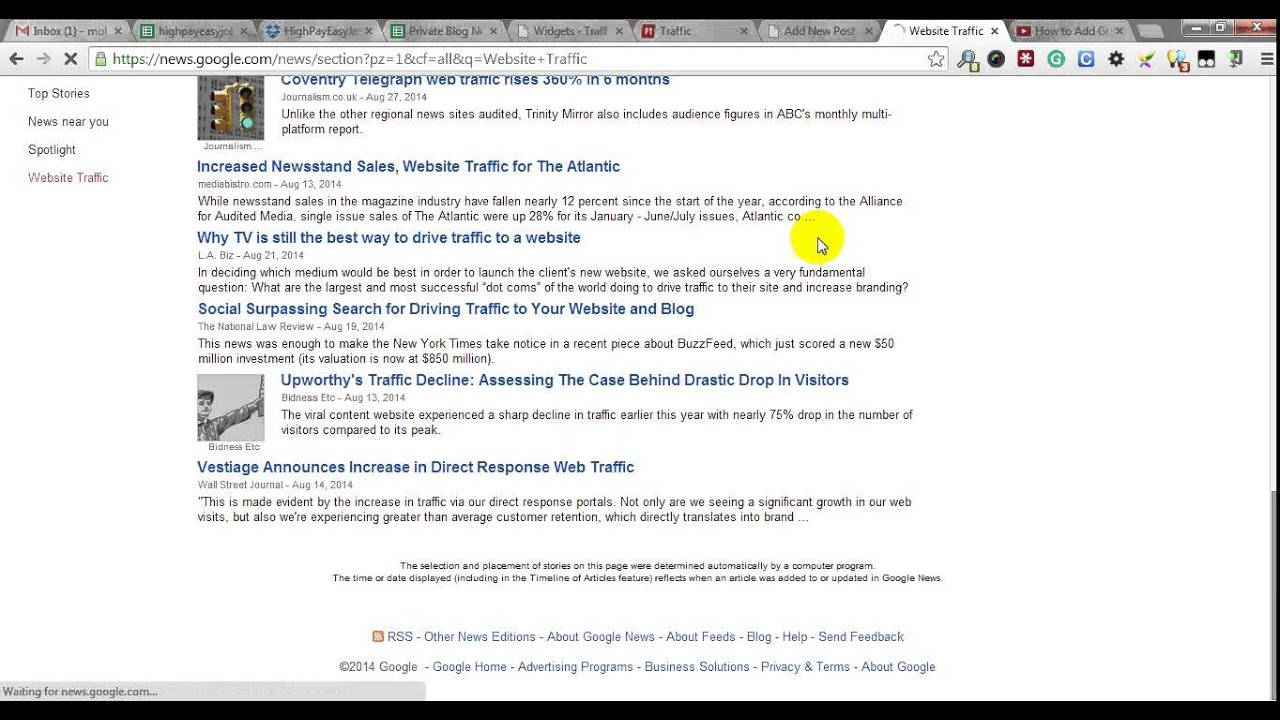Click the Forward navigation arrow
Screen dimensions: 1280x720
click(43, 59)
